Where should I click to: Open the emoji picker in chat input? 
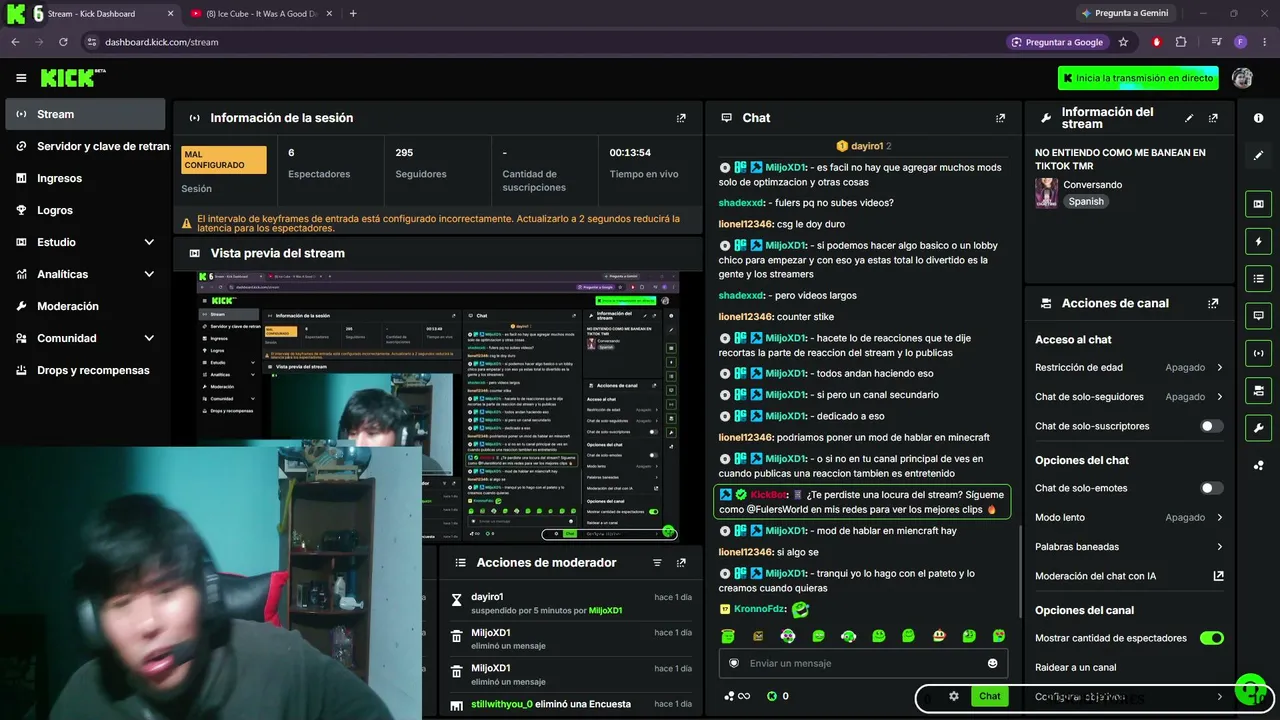(x=992, y=663)
